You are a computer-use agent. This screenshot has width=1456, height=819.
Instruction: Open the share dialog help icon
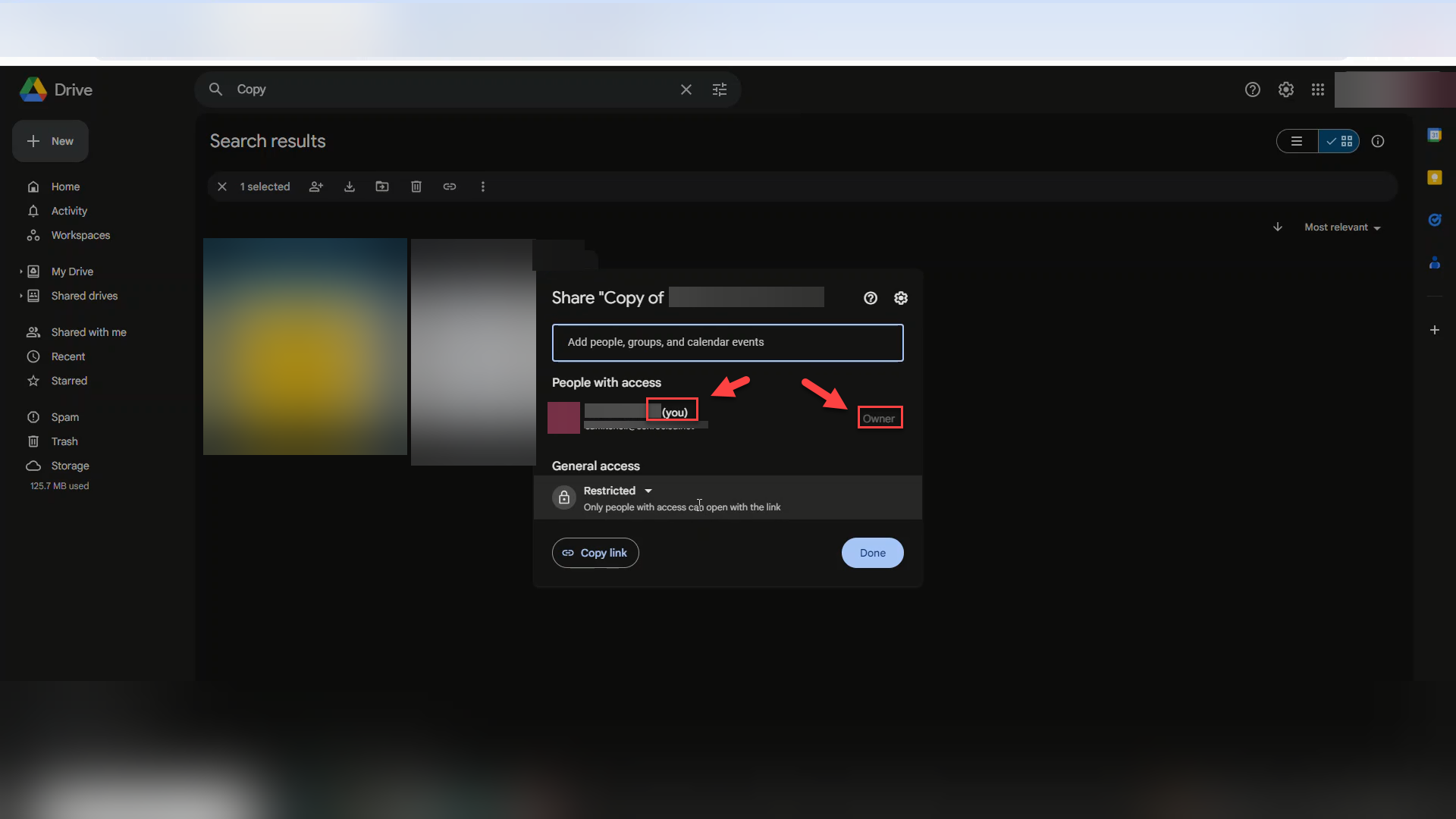click(x=870, y=298)
